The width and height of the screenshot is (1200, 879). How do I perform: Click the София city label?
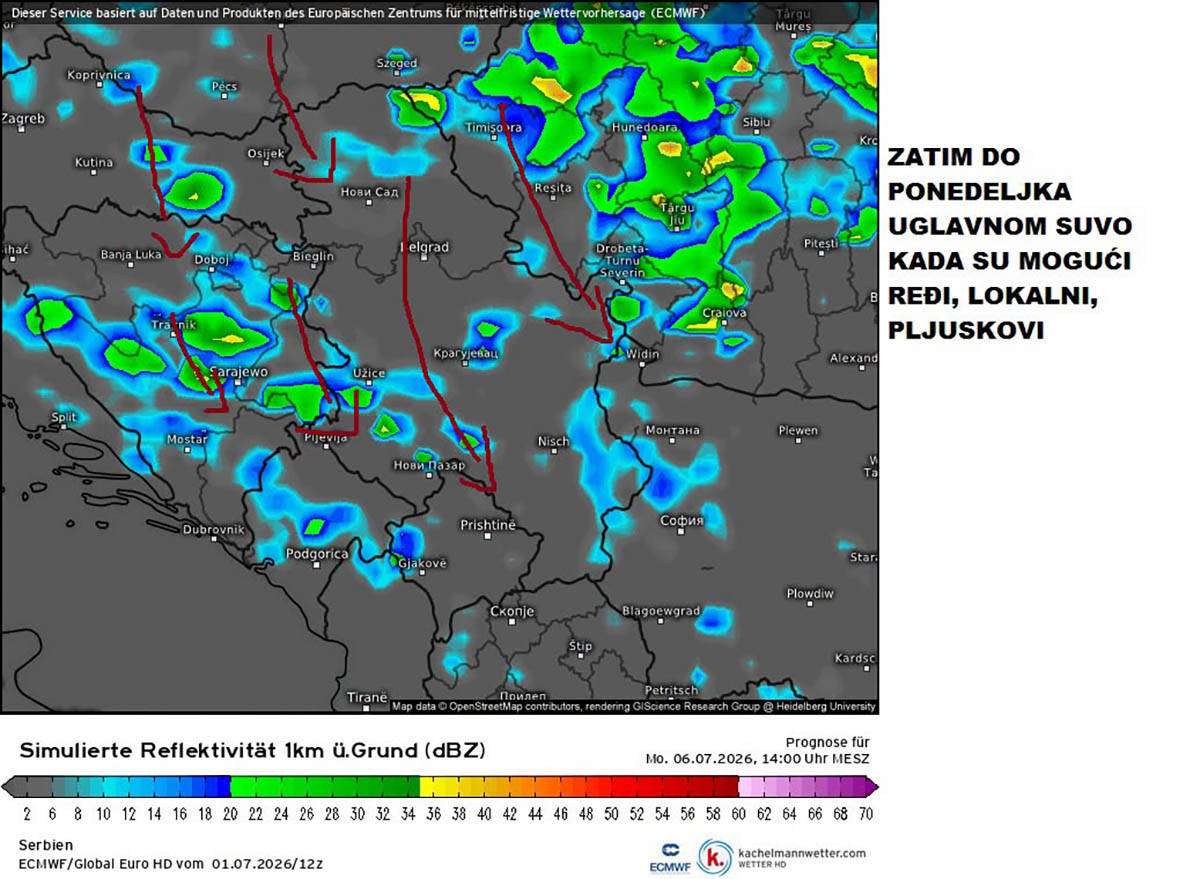tap(682, 520)
